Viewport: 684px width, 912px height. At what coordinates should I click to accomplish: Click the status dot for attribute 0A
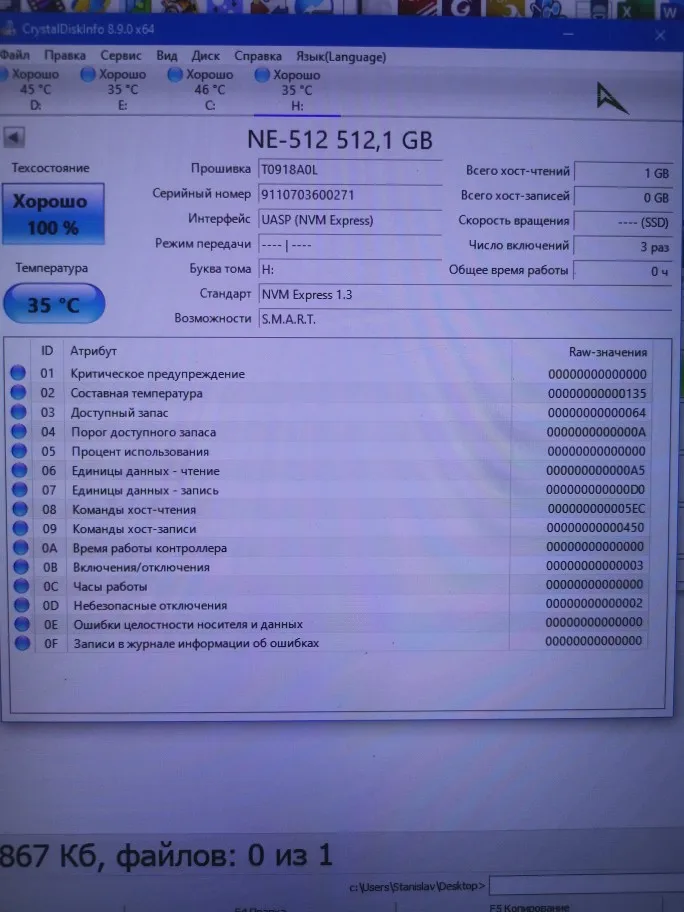tap(20, 547)
